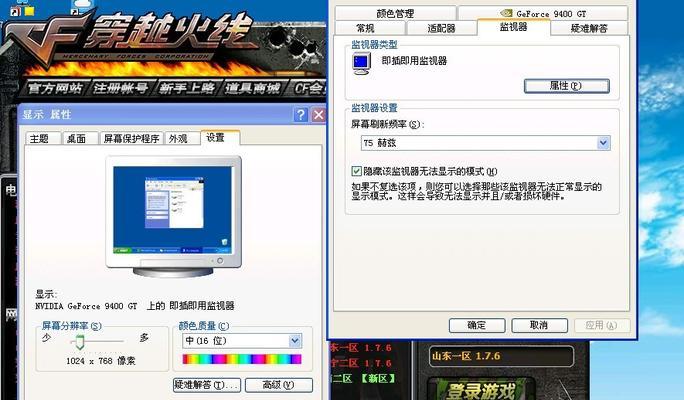Select the 屏幕保护程序 tab
Screen dimensions: 684x400
(131, 138)
